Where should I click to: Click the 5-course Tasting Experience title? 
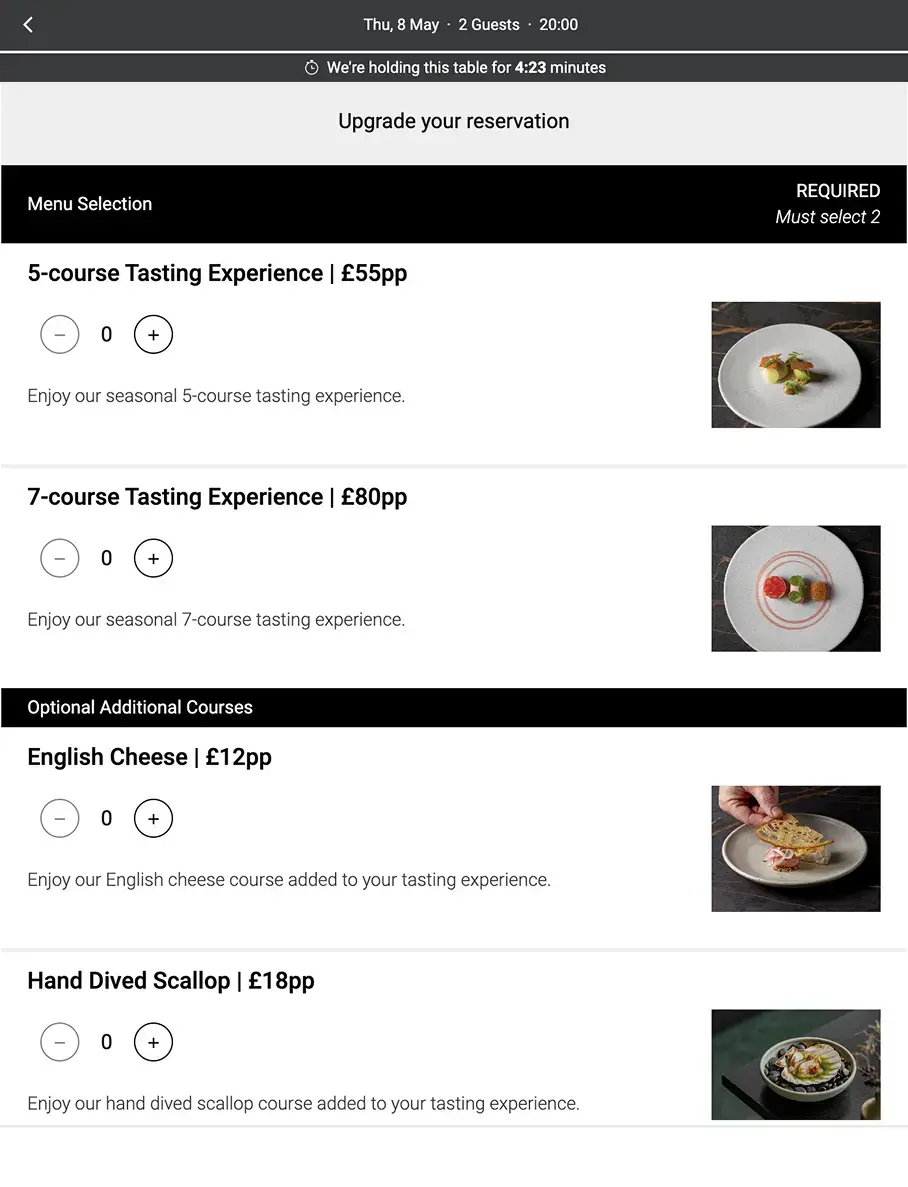click(217, 273)
